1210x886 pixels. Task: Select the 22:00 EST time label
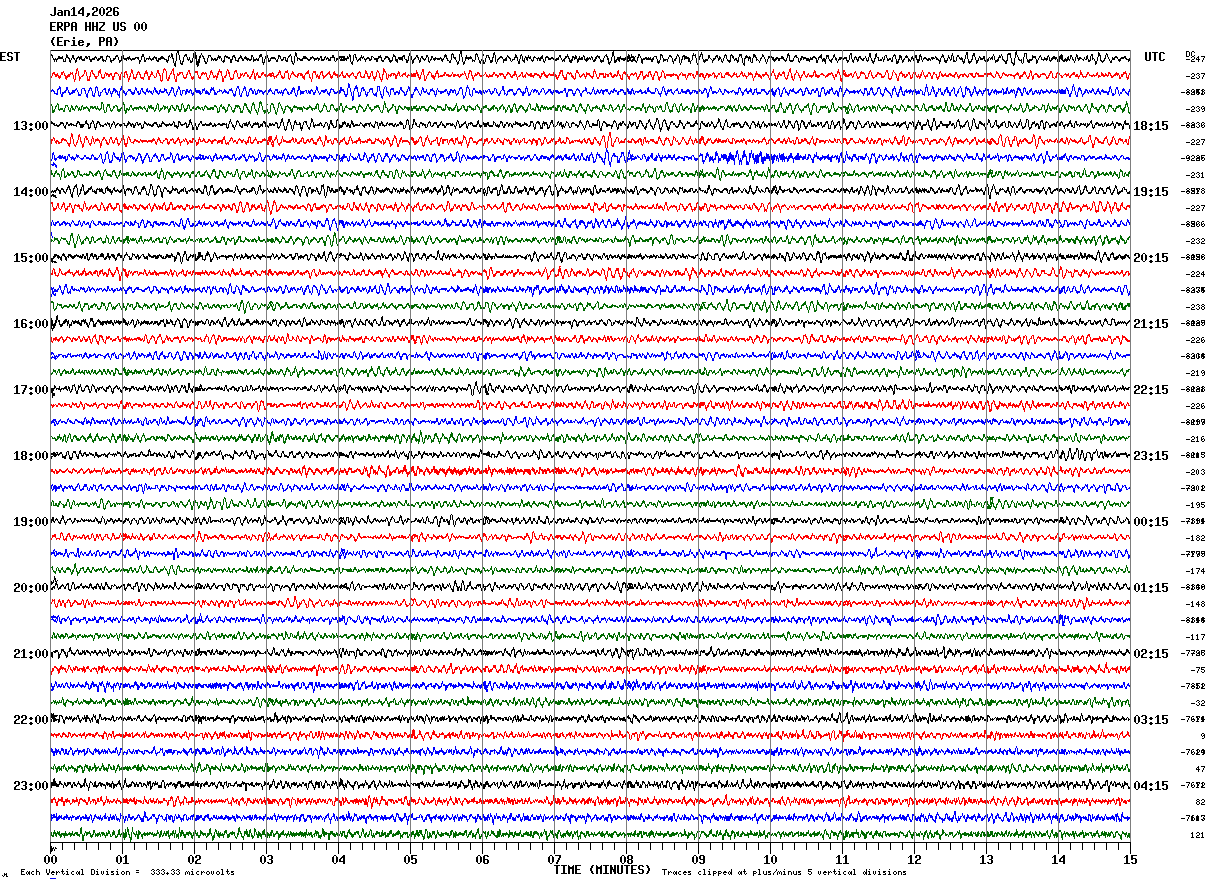(30, 720)
